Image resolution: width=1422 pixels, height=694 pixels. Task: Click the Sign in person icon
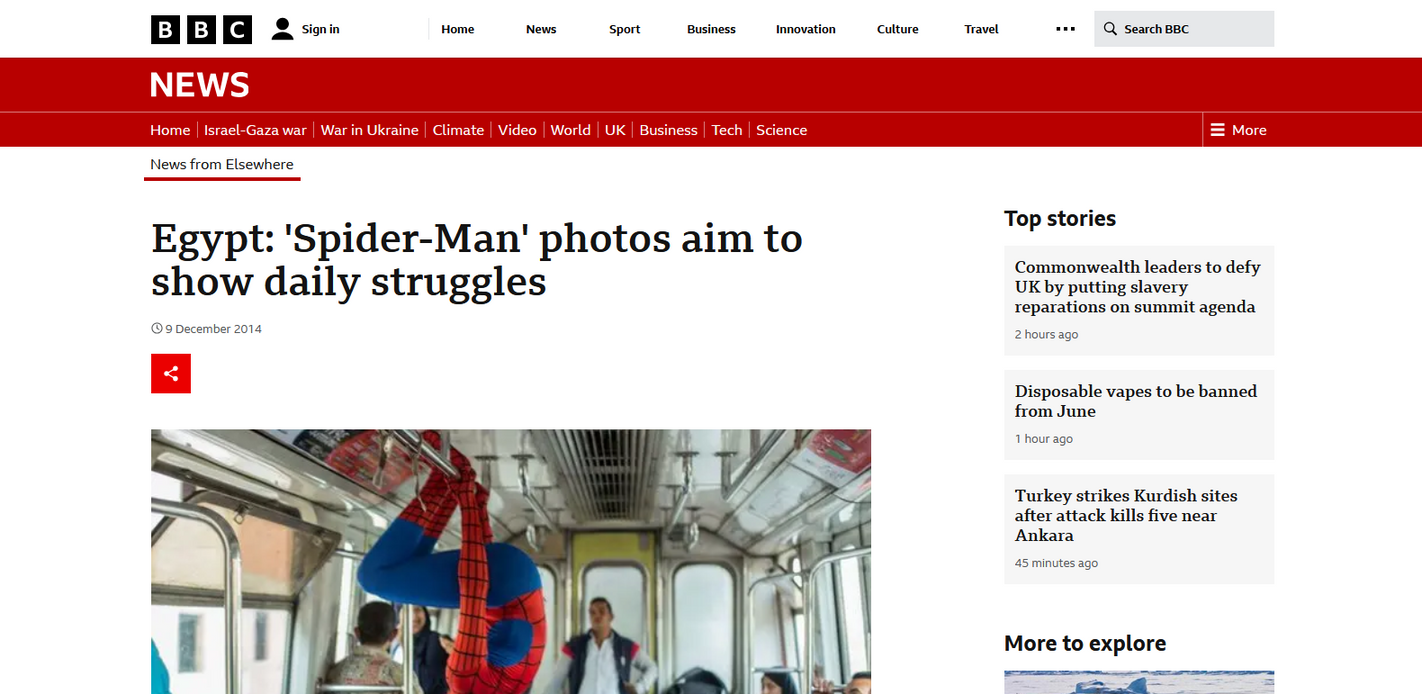283,29
